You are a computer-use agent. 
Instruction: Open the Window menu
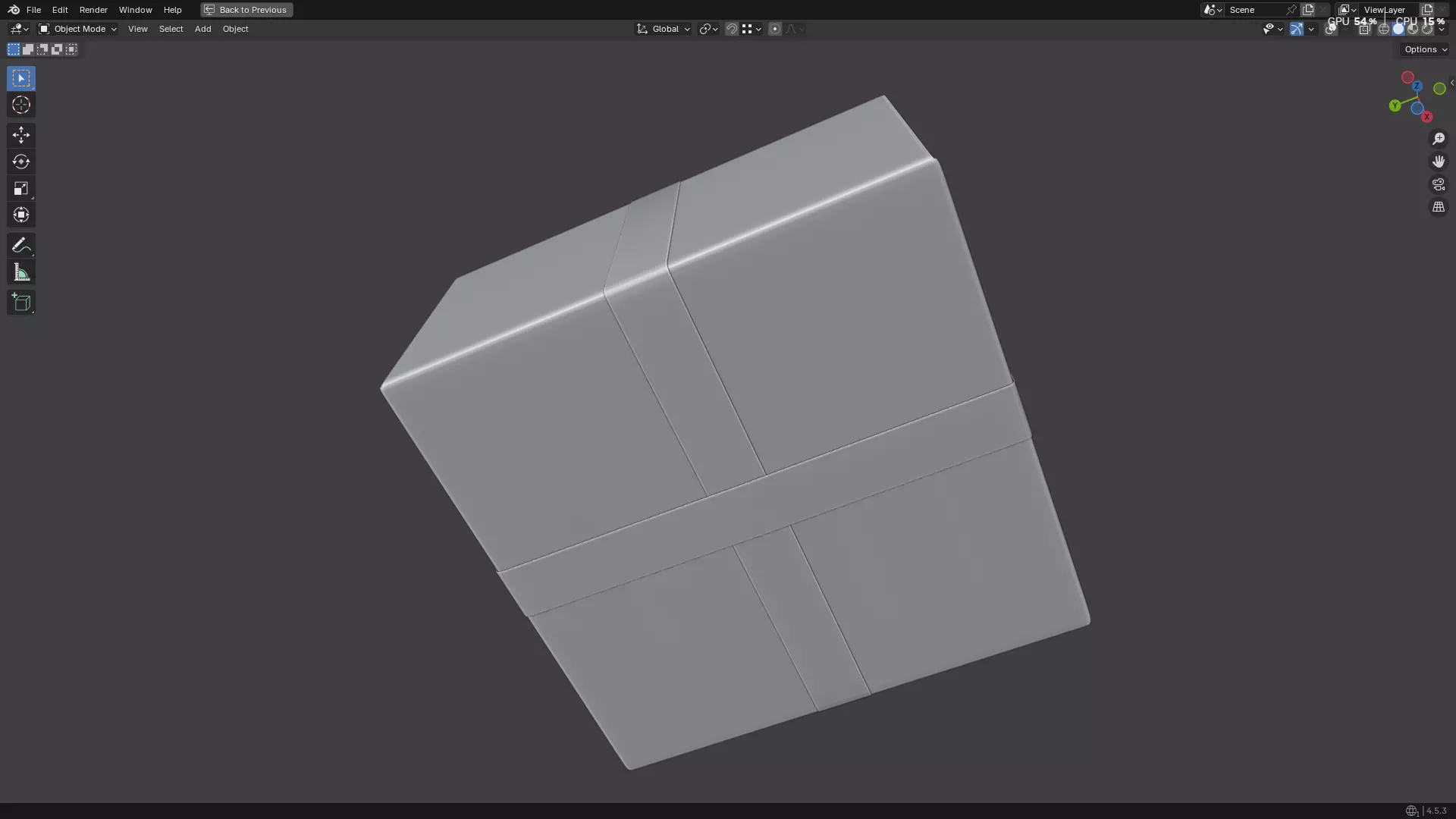pyautogui.click(x=135, y=10)
